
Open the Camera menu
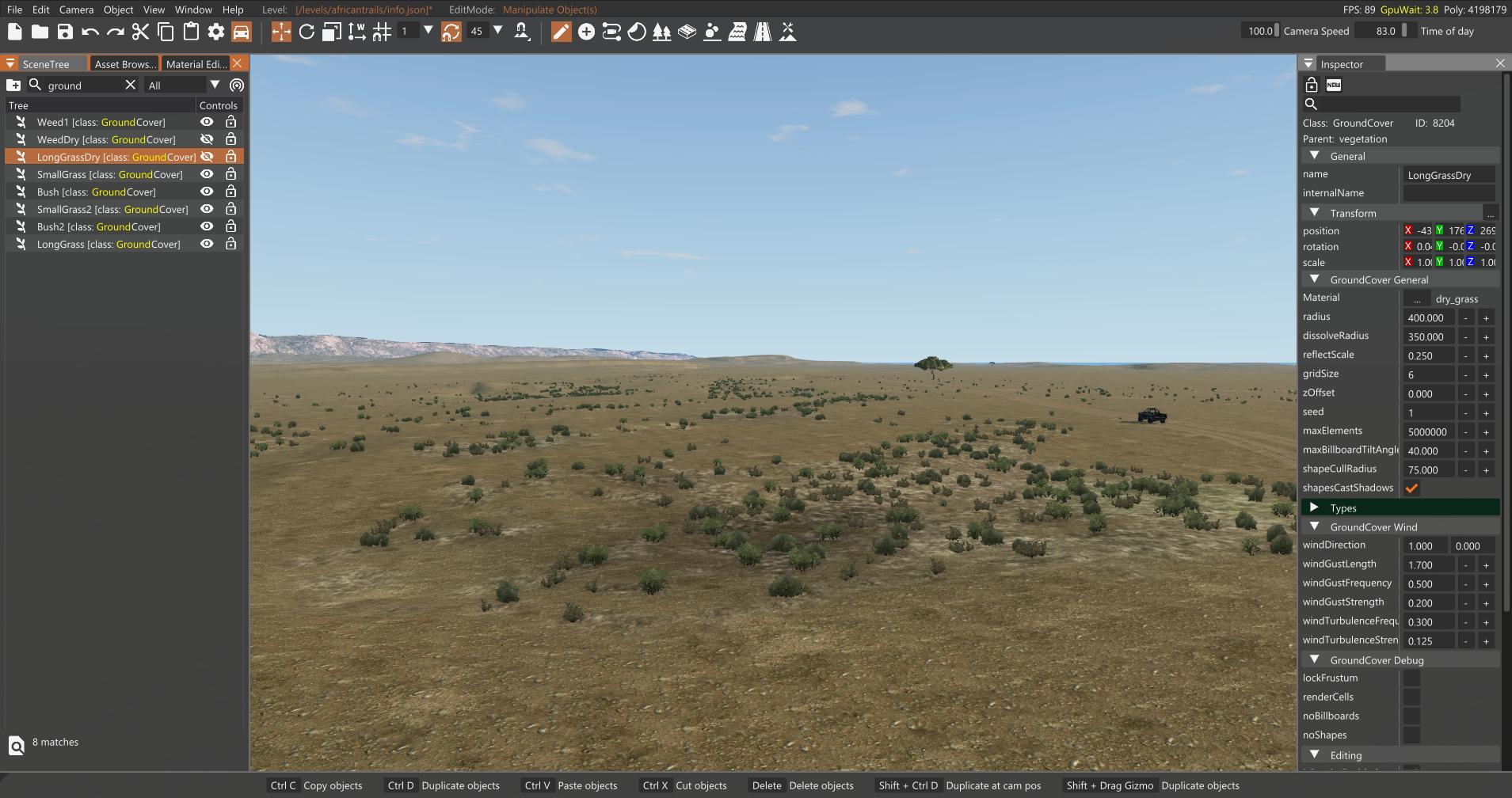tap(76, 9)
